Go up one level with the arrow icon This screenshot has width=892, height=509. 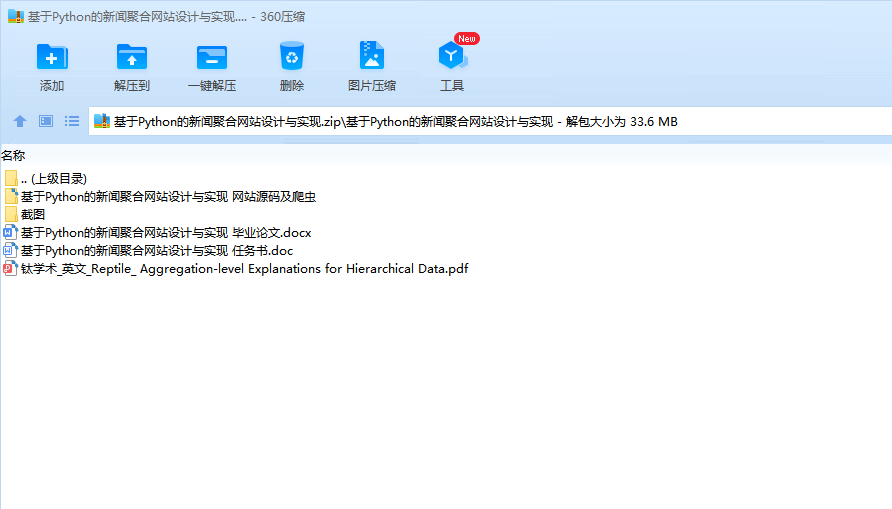pos(20,121)
